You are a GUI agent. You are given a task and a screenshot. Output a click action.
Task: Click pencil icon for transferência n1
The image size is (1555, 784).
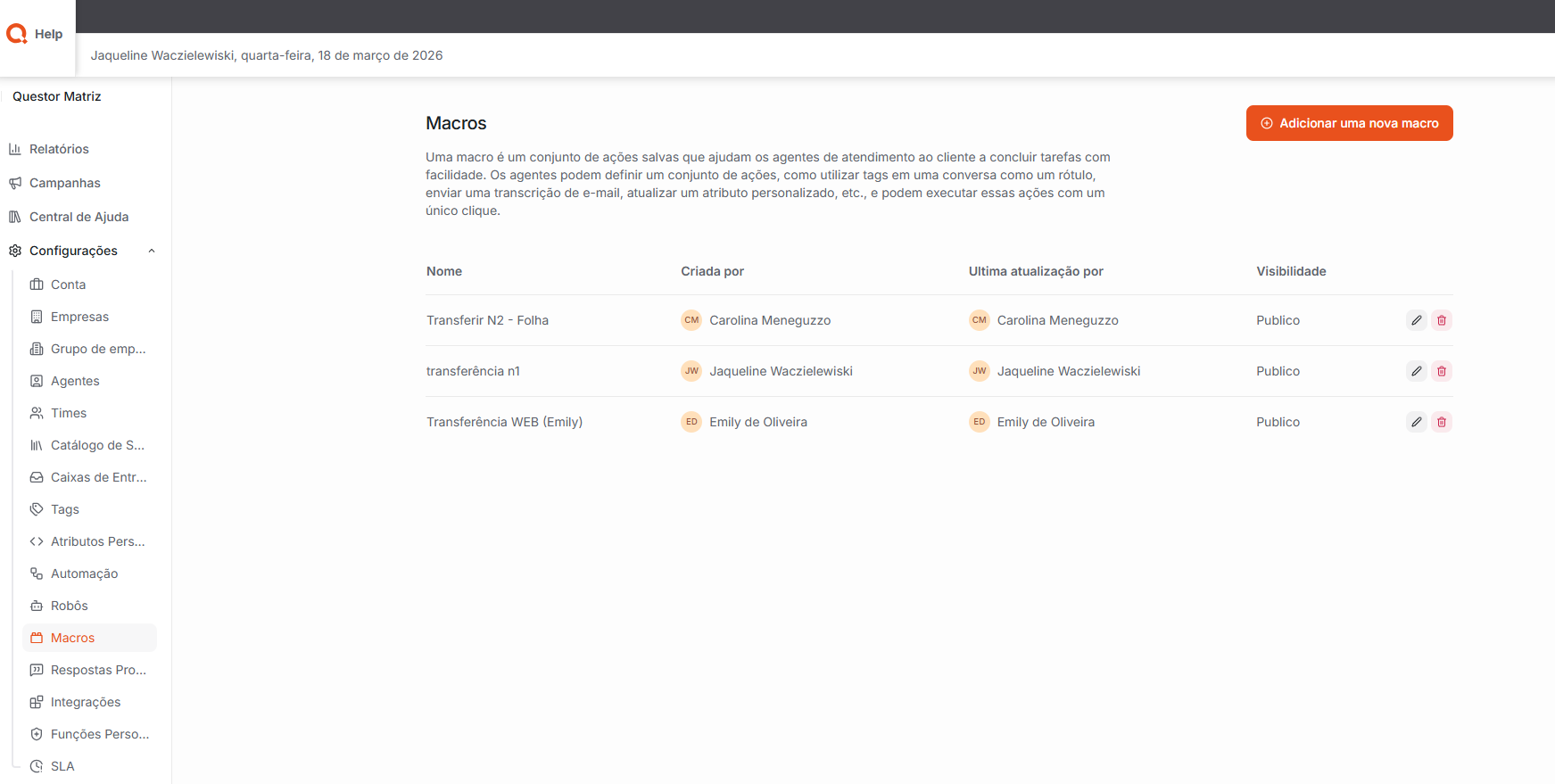pos(1416,371)
